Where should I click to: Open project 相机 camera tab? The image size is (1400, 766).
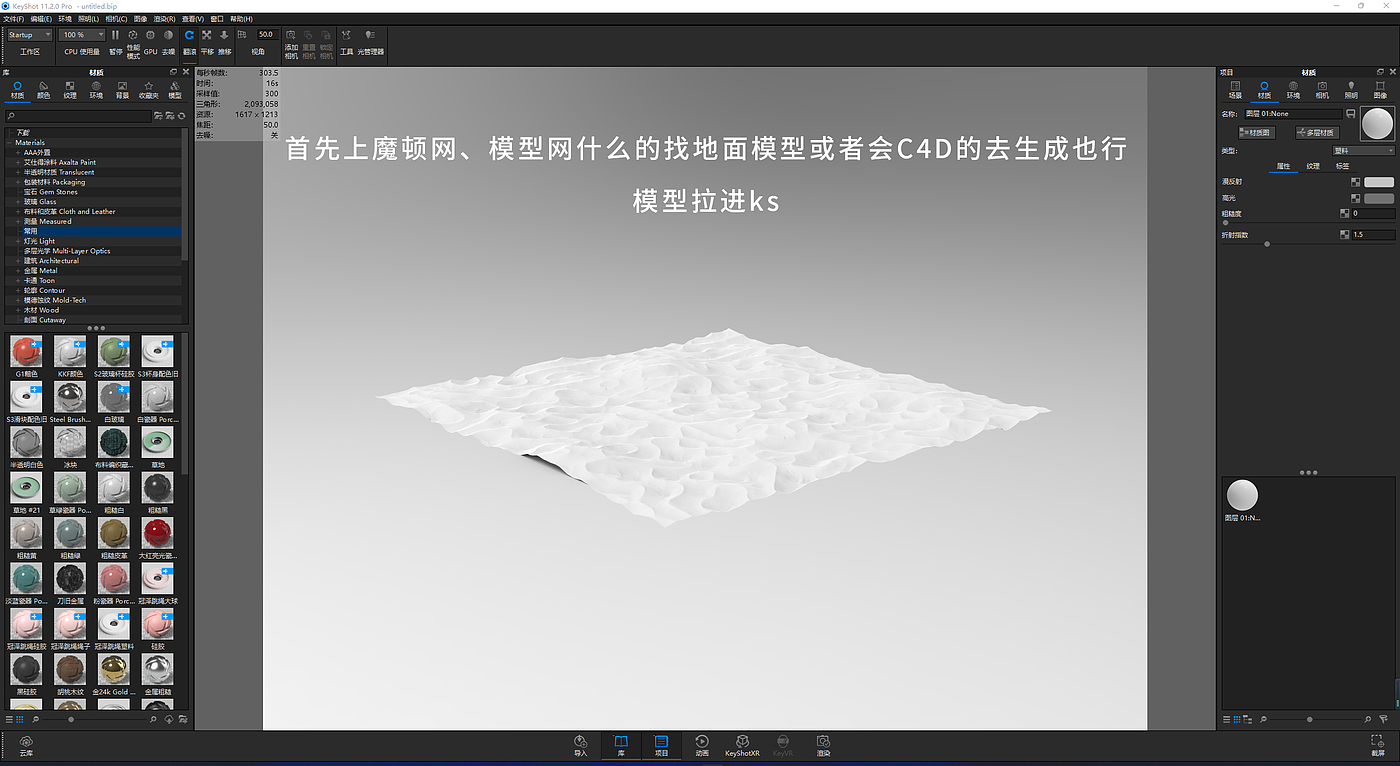pyautogui.click(x=1322, y=90)
